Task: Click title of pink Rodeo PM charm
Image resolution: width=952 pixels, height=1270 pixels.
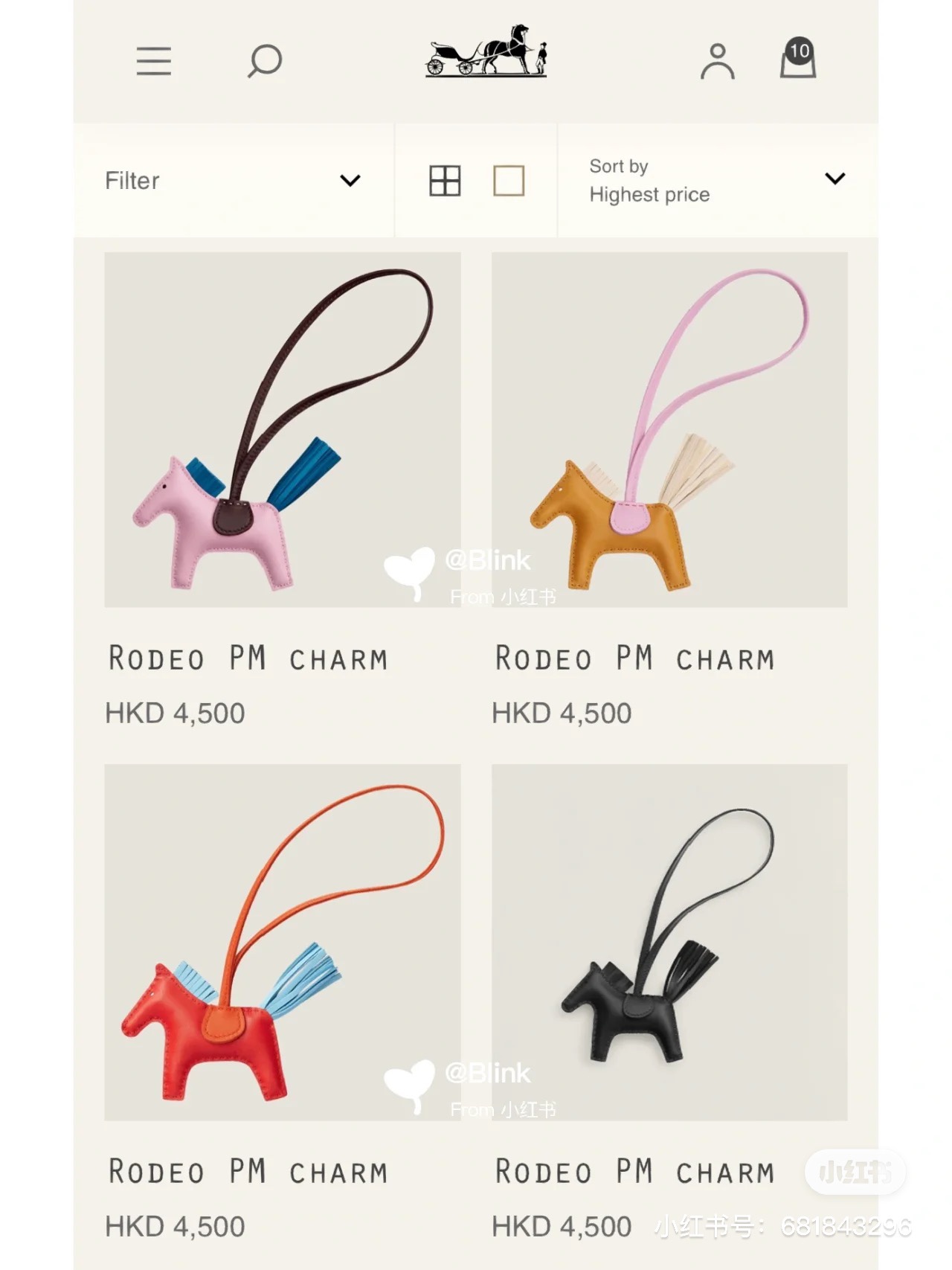Action: pyautogui.click(x=248, y=658)
